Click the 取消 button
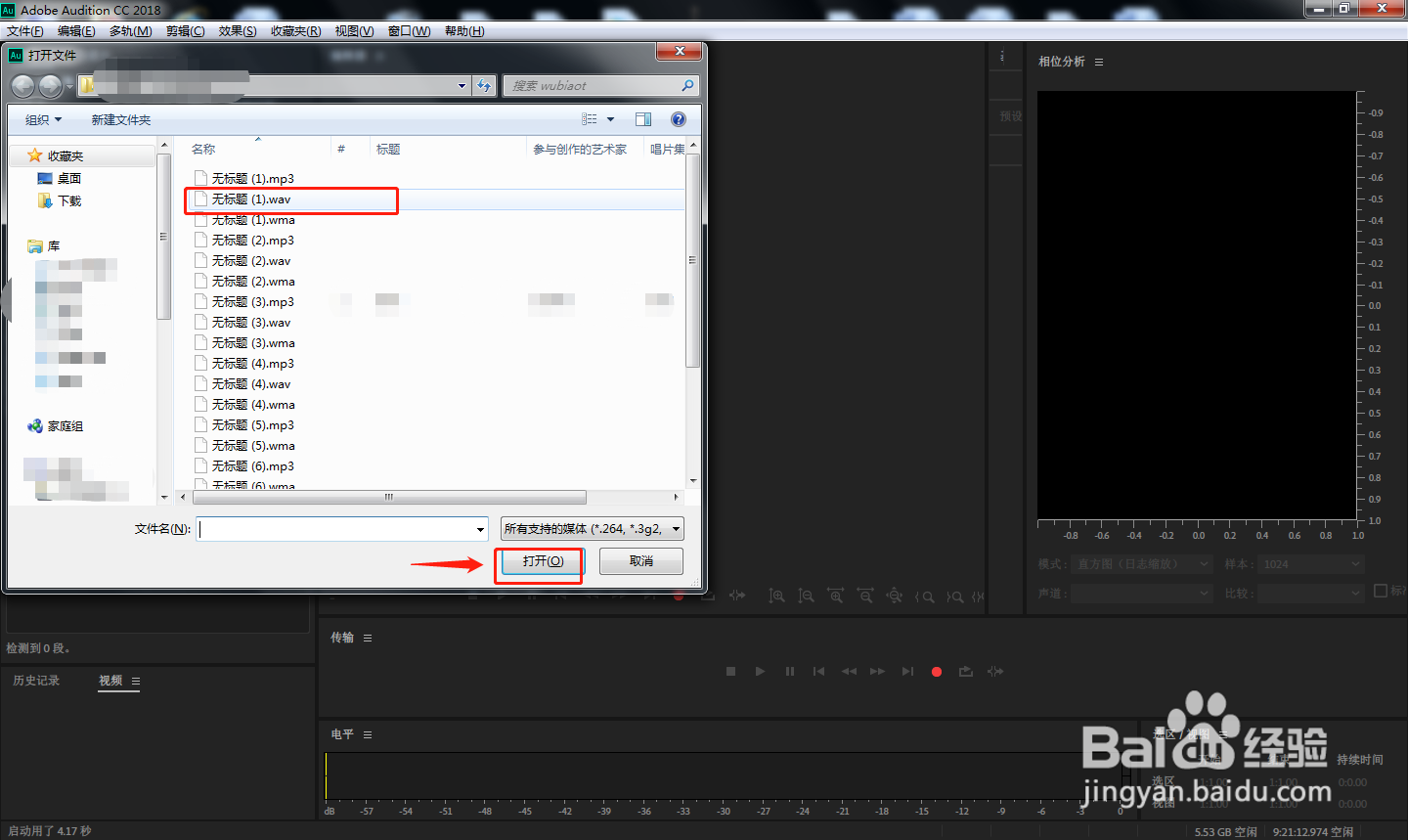The image size is (1408, 840). coord(641,561)
